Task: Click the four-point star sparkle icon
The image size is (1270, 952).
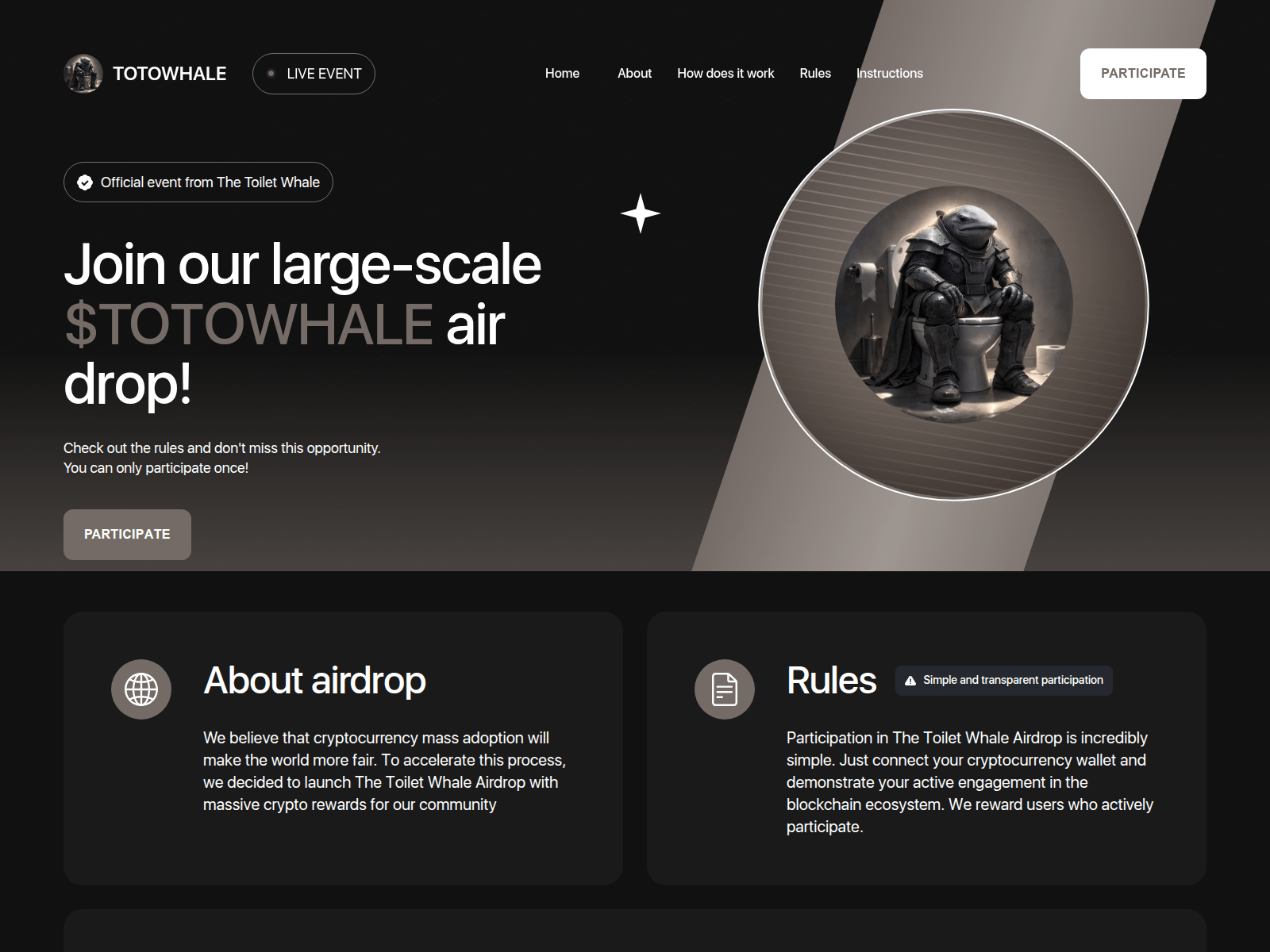Action: [x=641, y=213]
